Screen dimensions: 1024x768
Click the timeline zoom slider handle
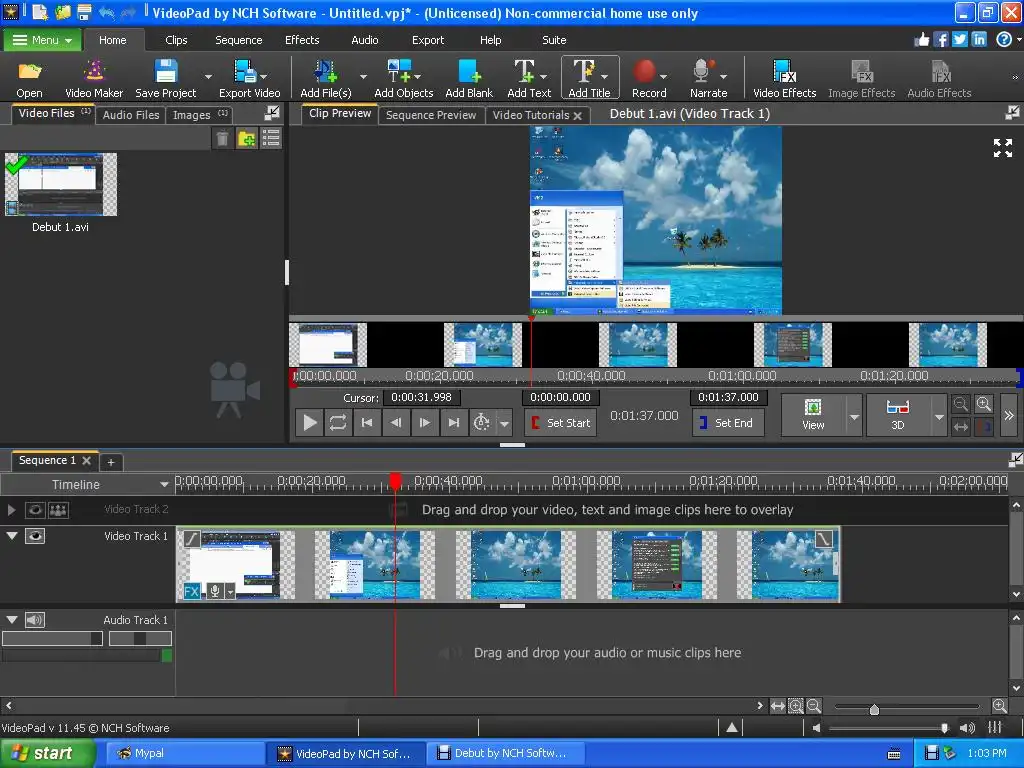point(874,709)
